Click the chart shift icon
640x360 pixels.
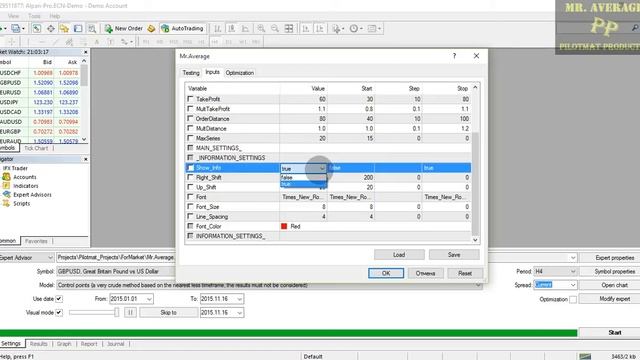(x=320, y=29)
